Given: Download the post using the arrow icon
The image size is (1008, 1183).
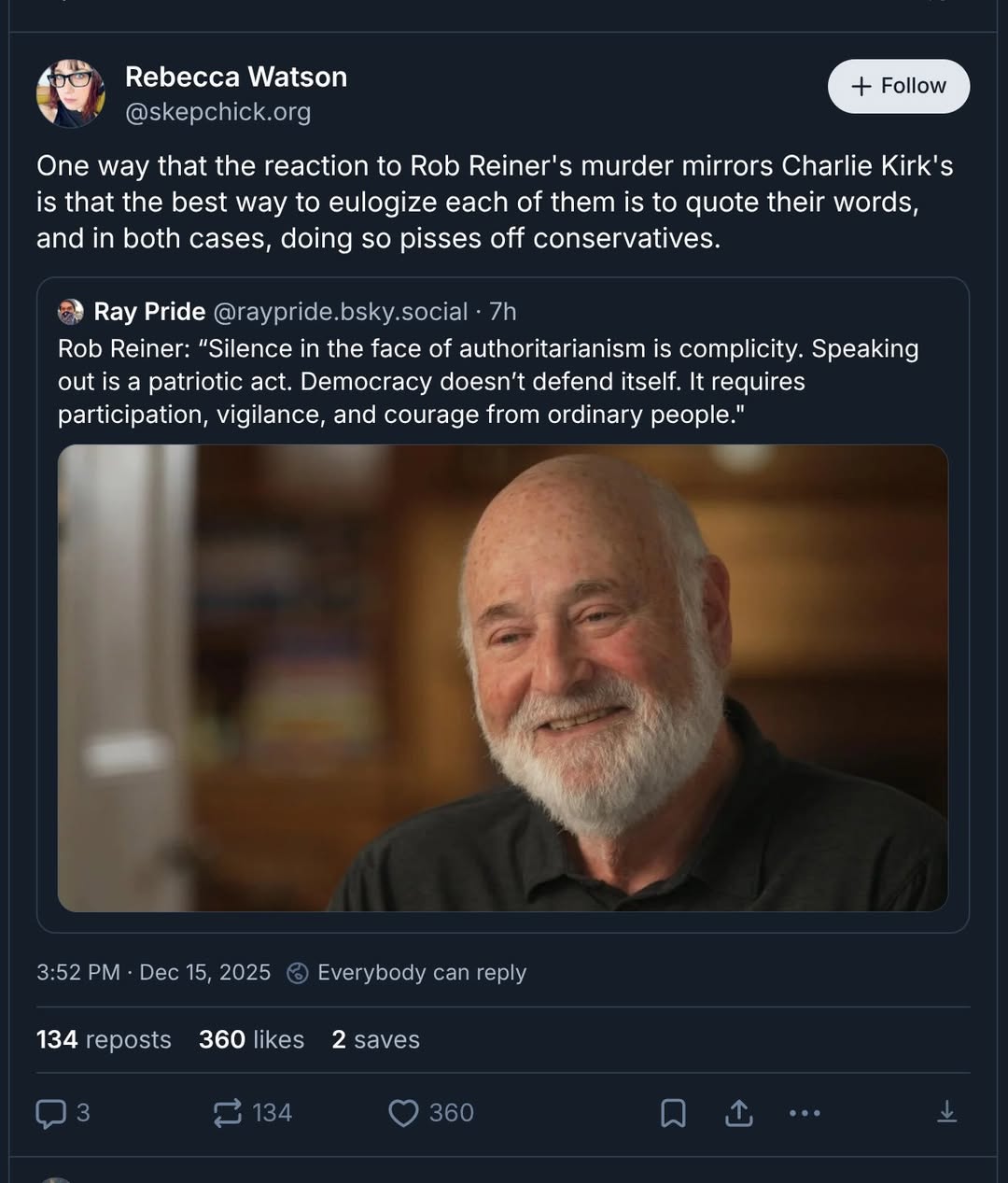Looking at the screenshot, I should click(948, 1113).
